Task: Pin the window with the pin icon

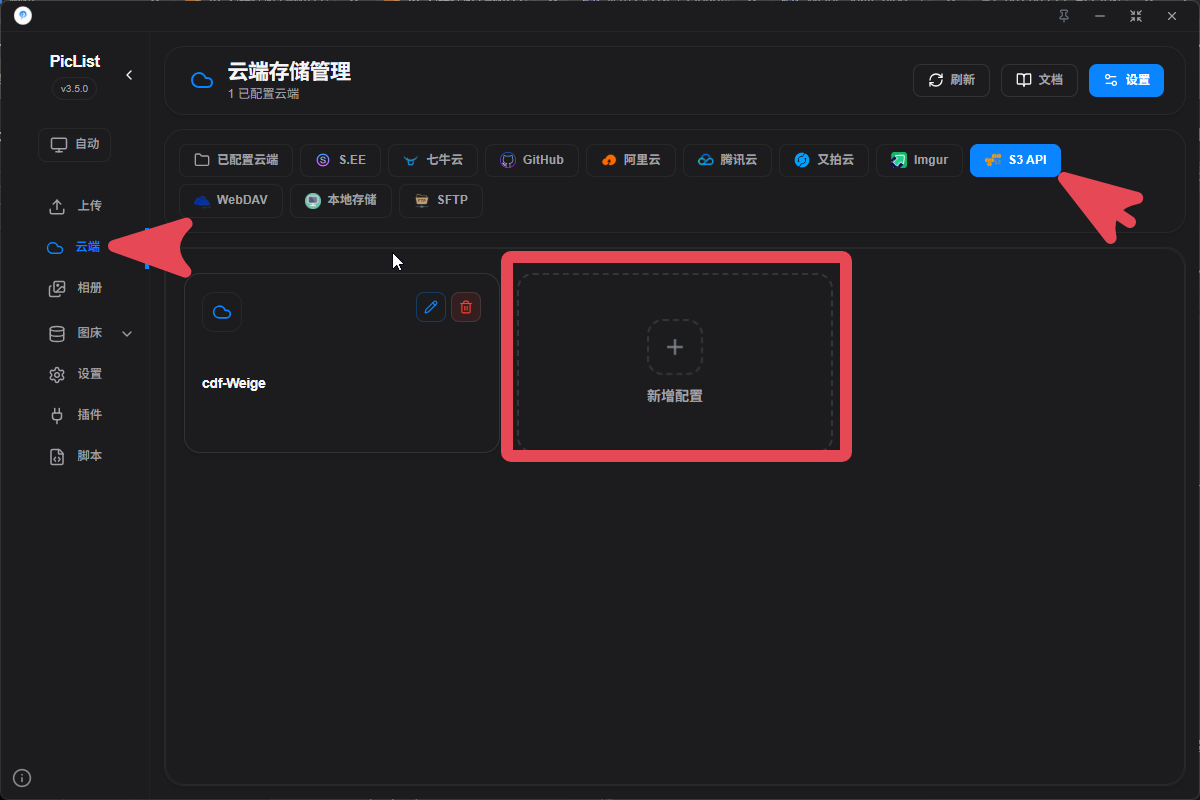Action: [x=1064, y=16]
